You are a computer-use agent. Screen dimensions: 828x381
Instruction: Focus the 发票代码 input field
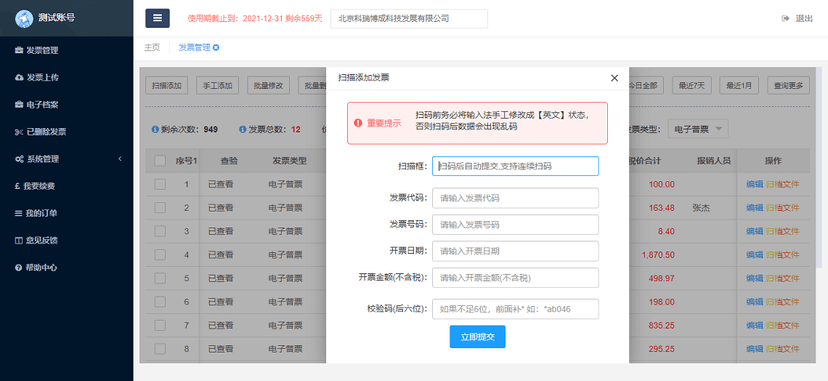(515, 198)
